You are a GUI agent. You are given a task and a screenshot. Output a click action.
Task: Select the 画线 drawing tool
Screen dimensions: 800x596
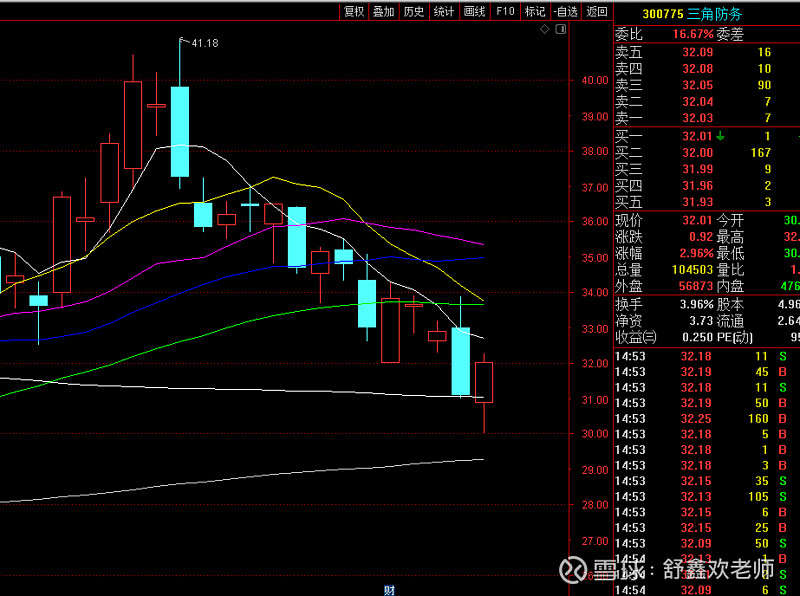(x=474, y=12)
